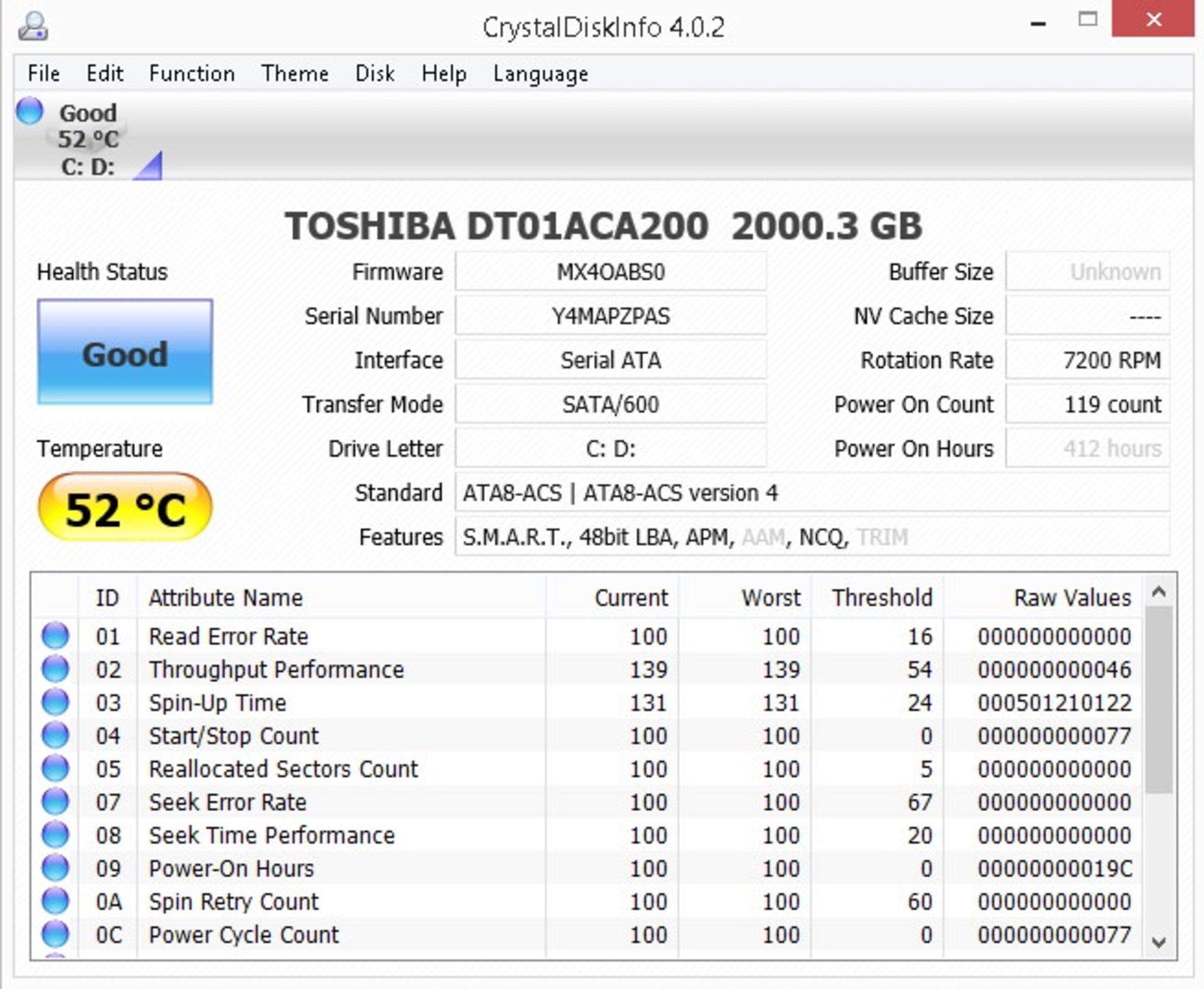Open the Language menu
1204x989 pixels.
coord(541,73)
